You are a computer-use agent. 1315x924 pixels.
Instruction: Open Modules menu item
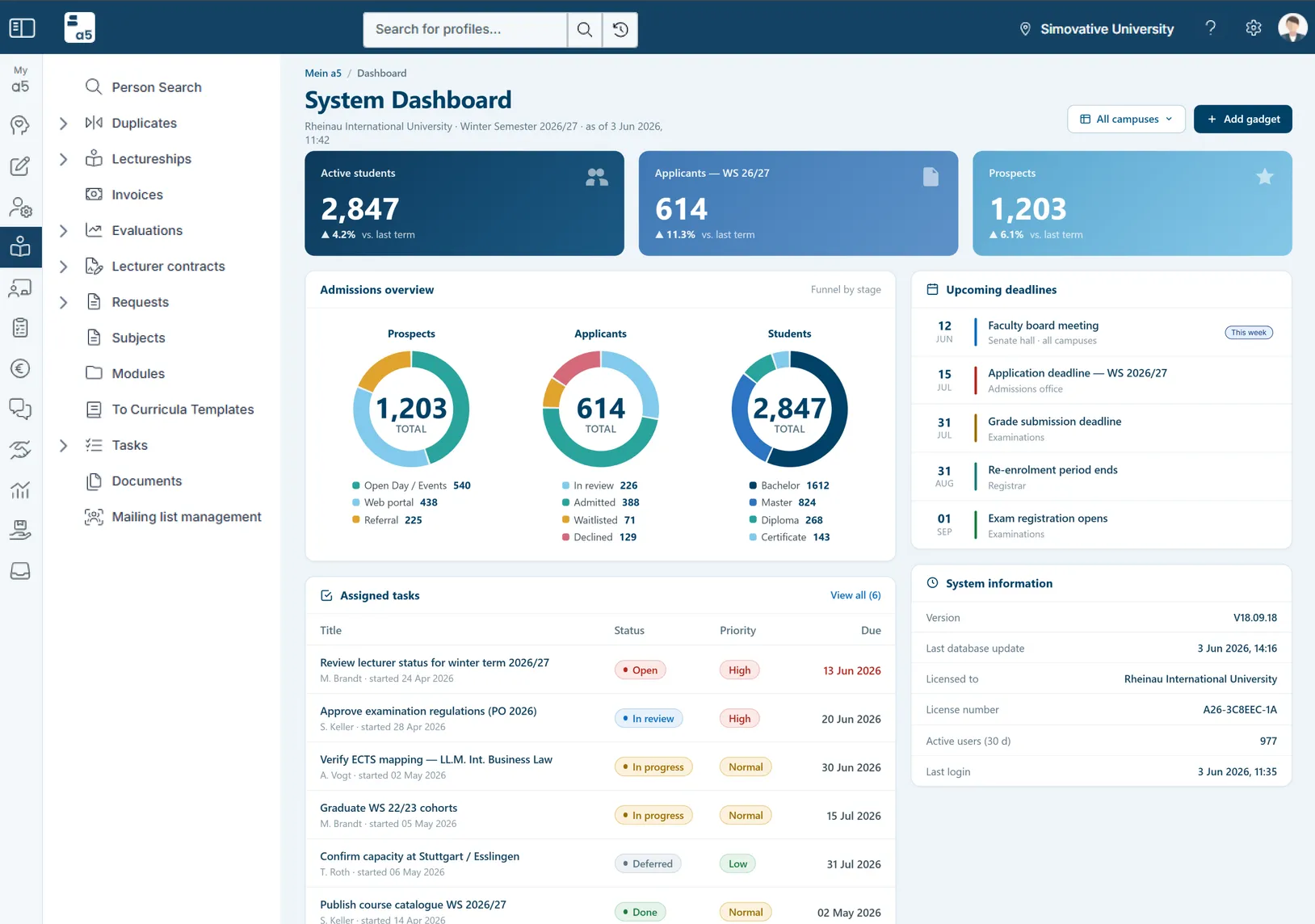tap(125, 374)
